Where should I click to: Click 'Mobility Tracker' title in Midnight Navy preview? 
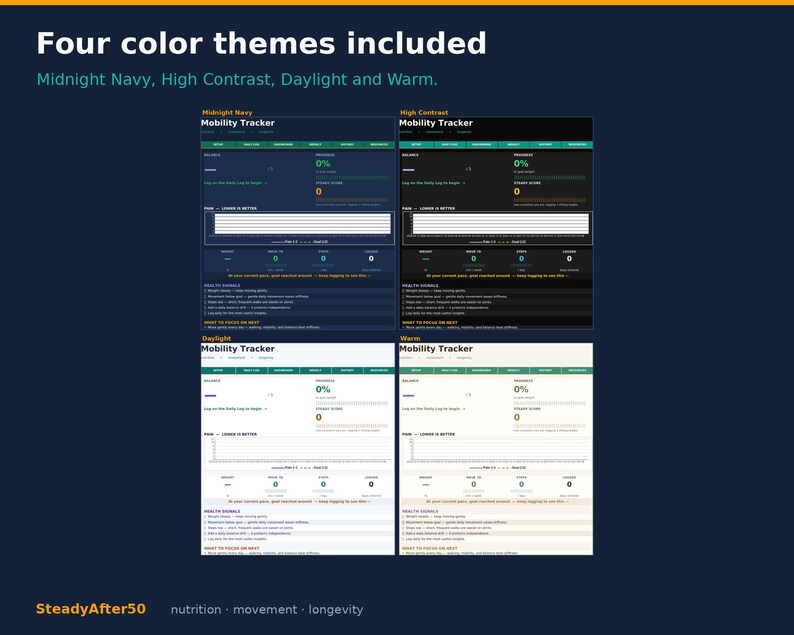tap(237, 123)
